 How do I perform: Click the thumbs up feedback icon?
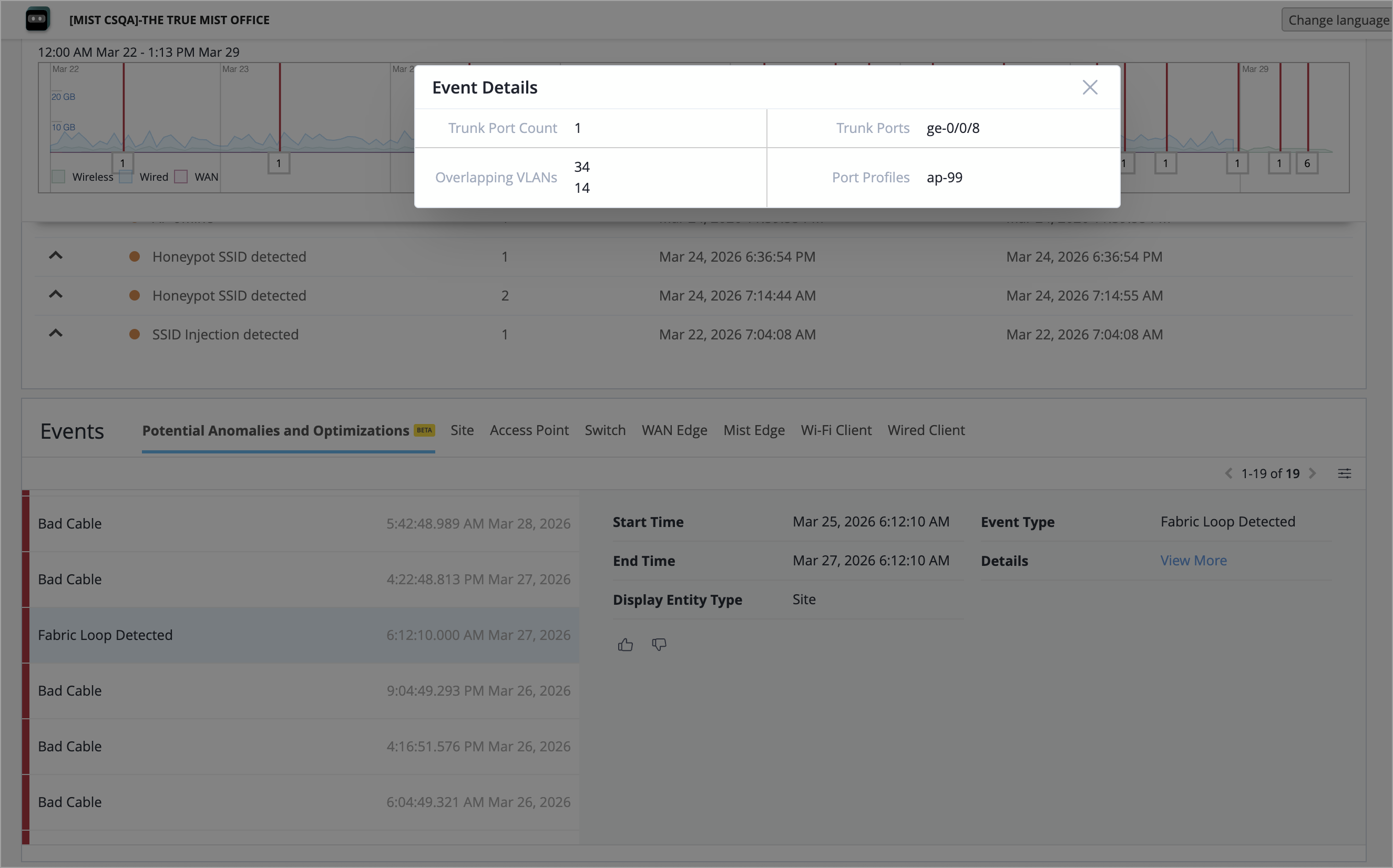point(626,645)
